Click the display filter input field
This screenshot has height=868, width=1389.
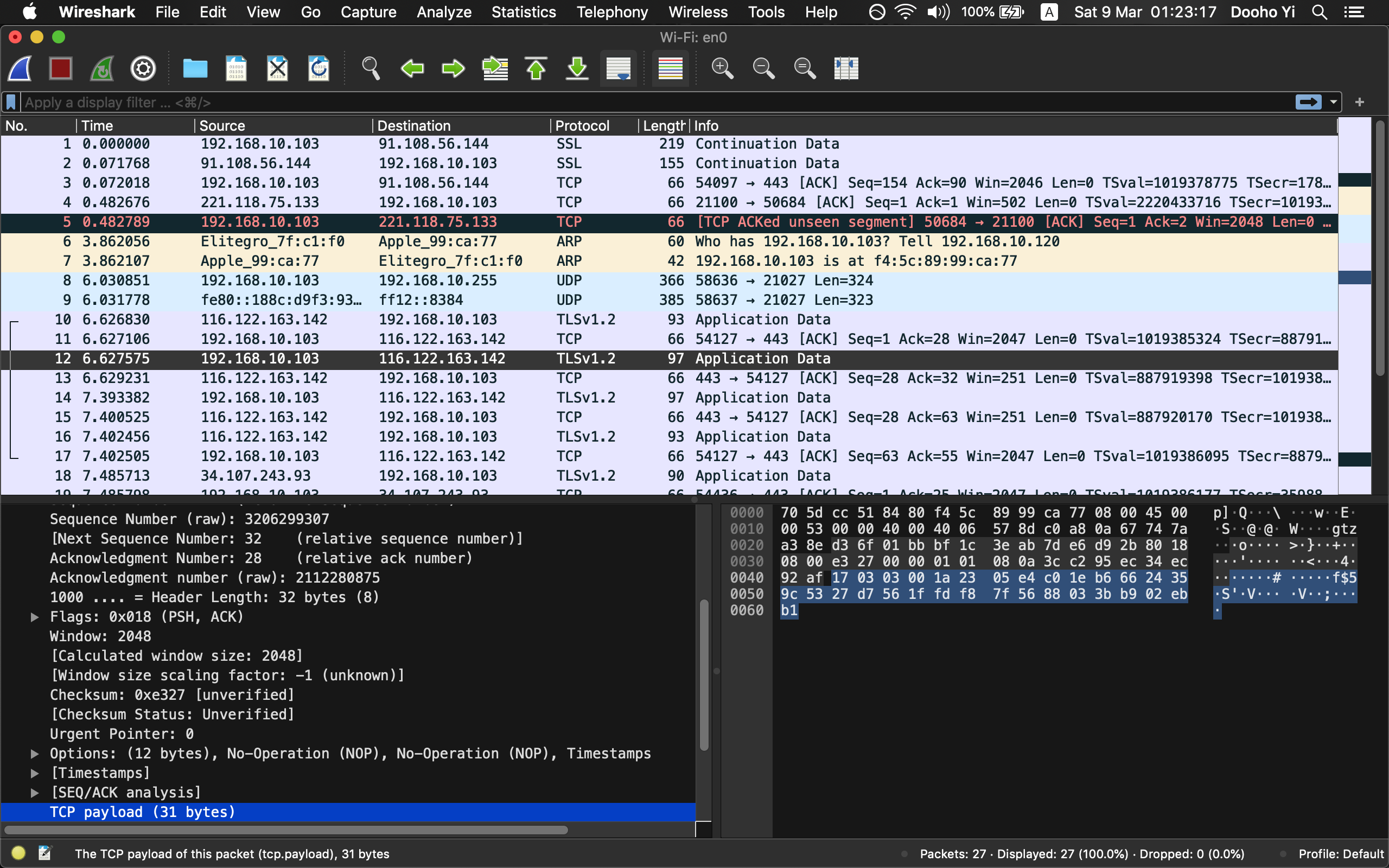coord(632,102)
